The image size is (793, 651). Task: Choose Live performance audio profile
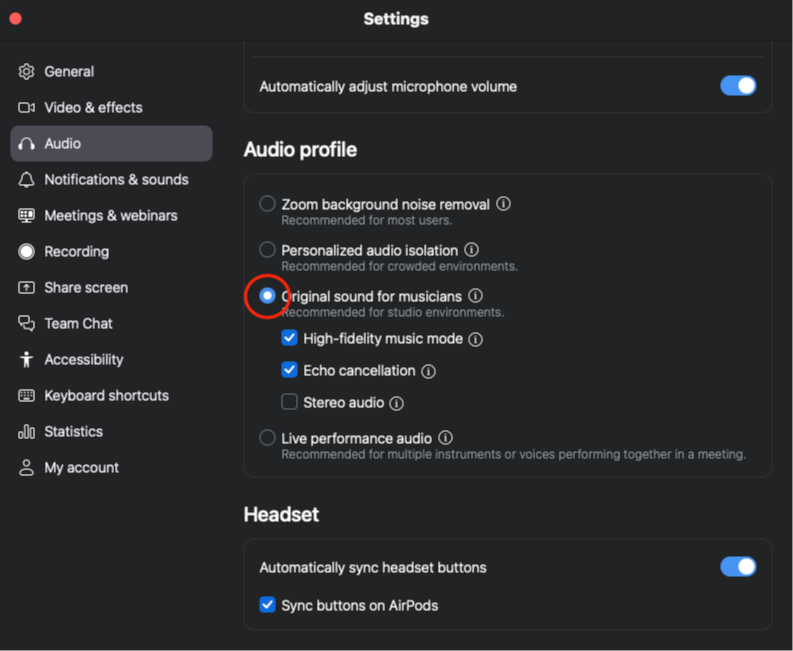267,438
